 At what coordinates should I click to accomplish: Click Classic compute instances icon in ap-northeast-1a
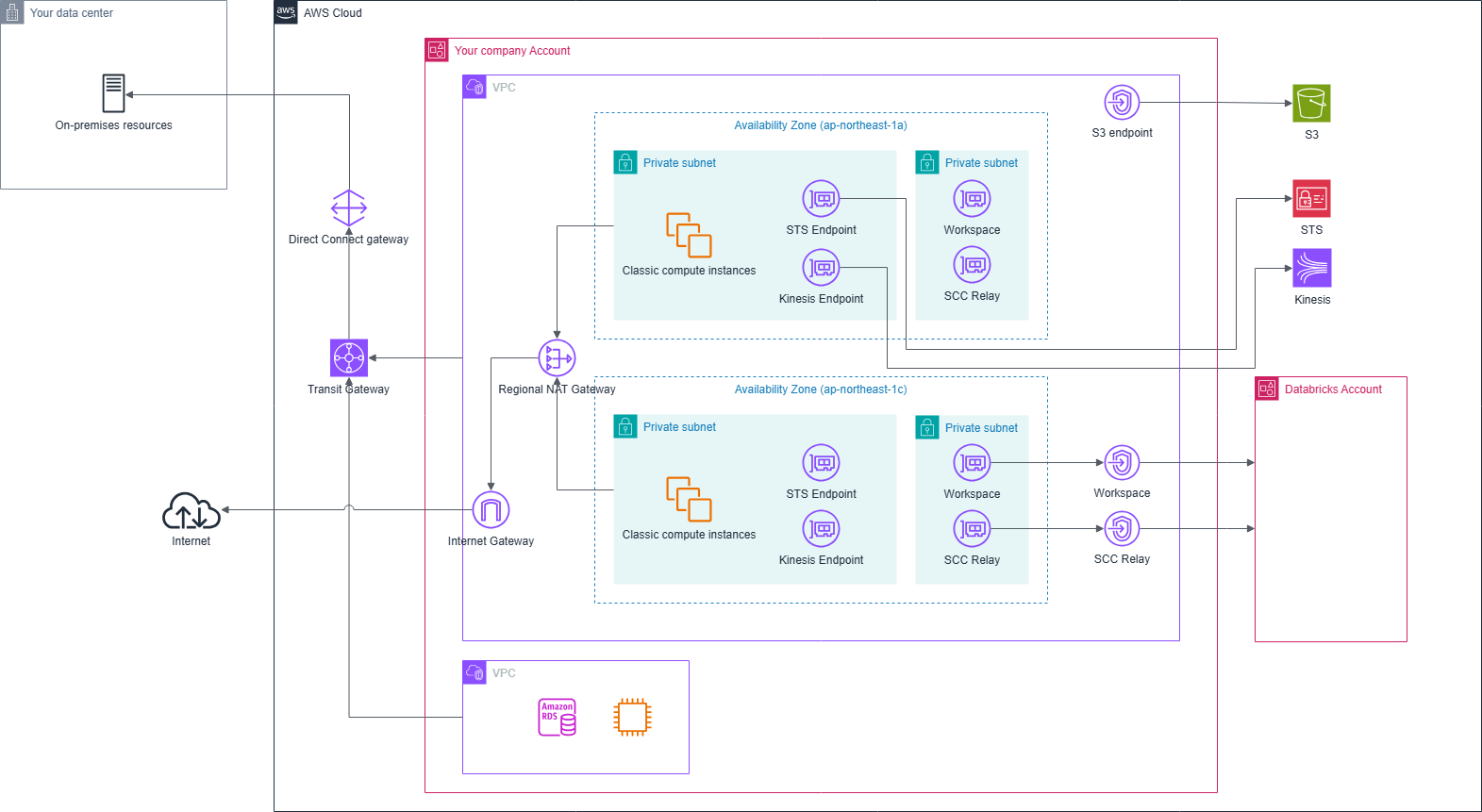pos(689,235)
